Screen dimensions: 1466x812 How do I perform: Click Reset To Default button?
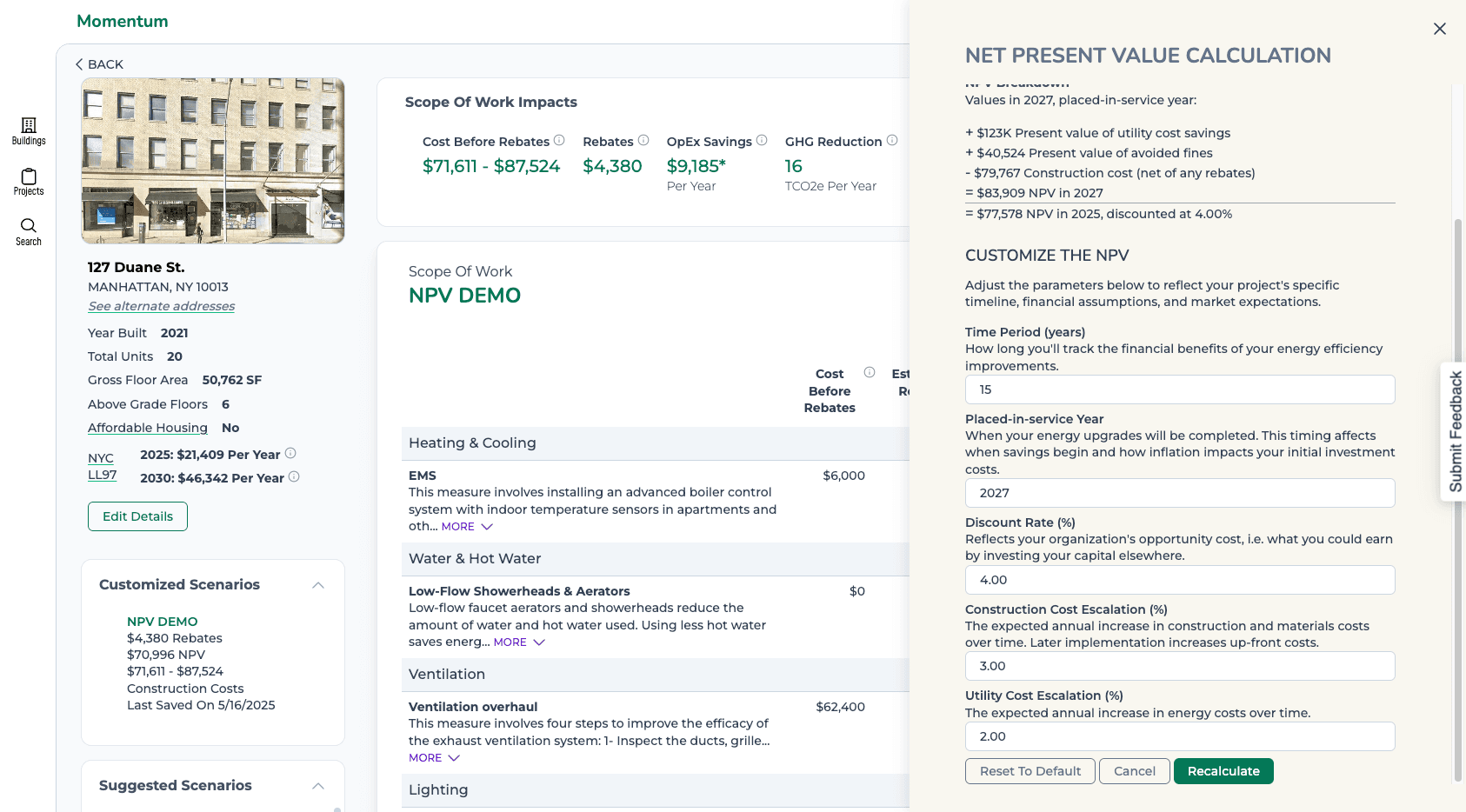1030,771
